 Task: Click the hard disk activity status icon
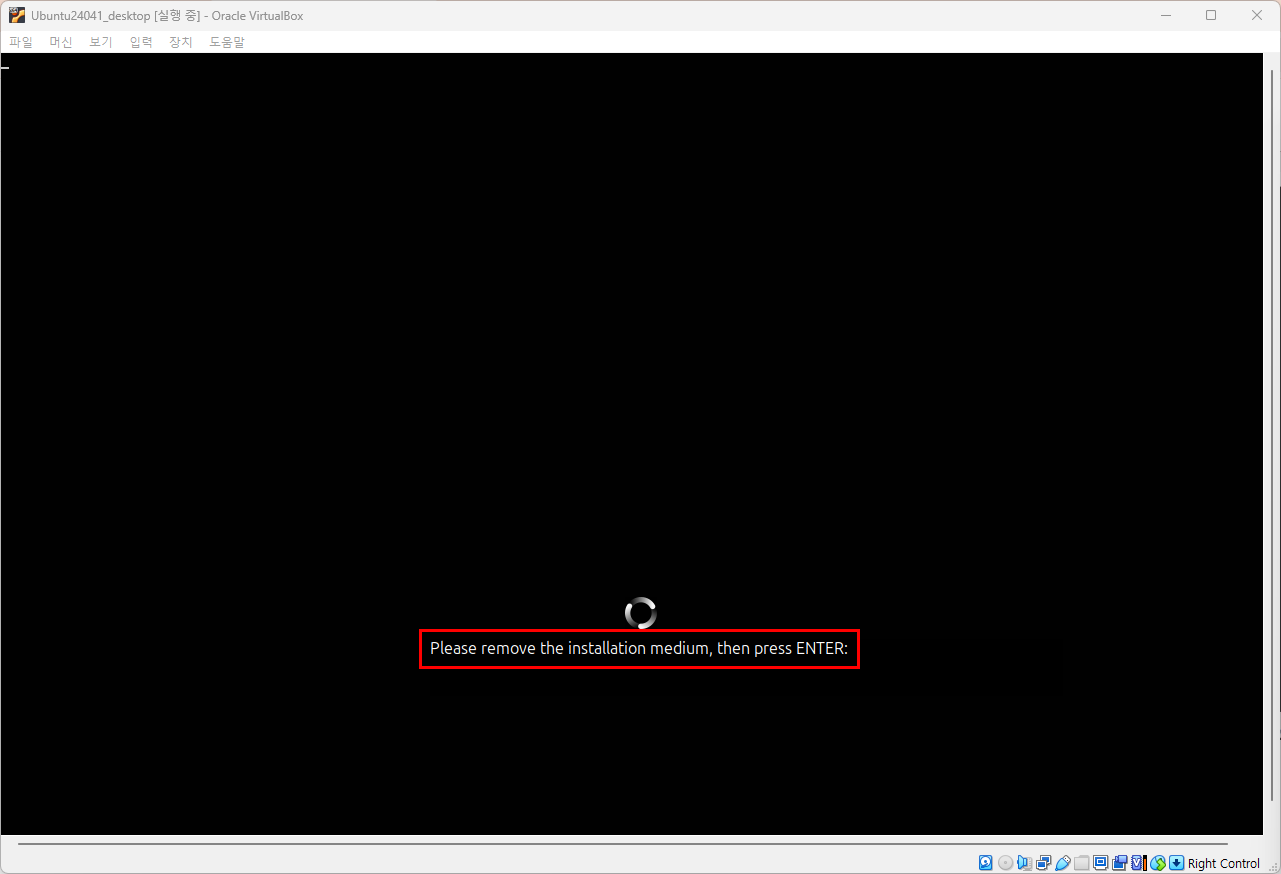click(x=986, y=863)
